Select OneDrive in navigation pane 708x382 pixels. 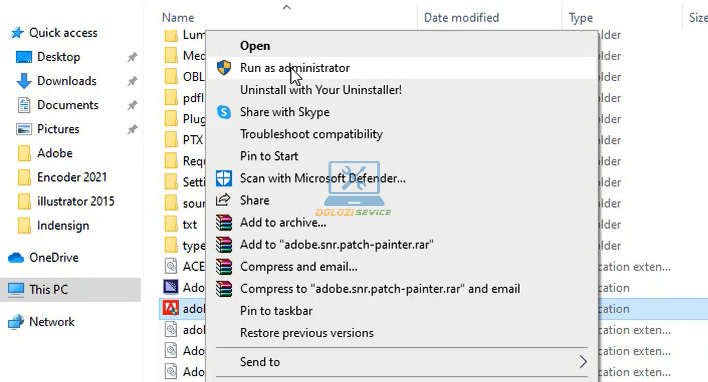pyautogui.click(x=54, y=257)
